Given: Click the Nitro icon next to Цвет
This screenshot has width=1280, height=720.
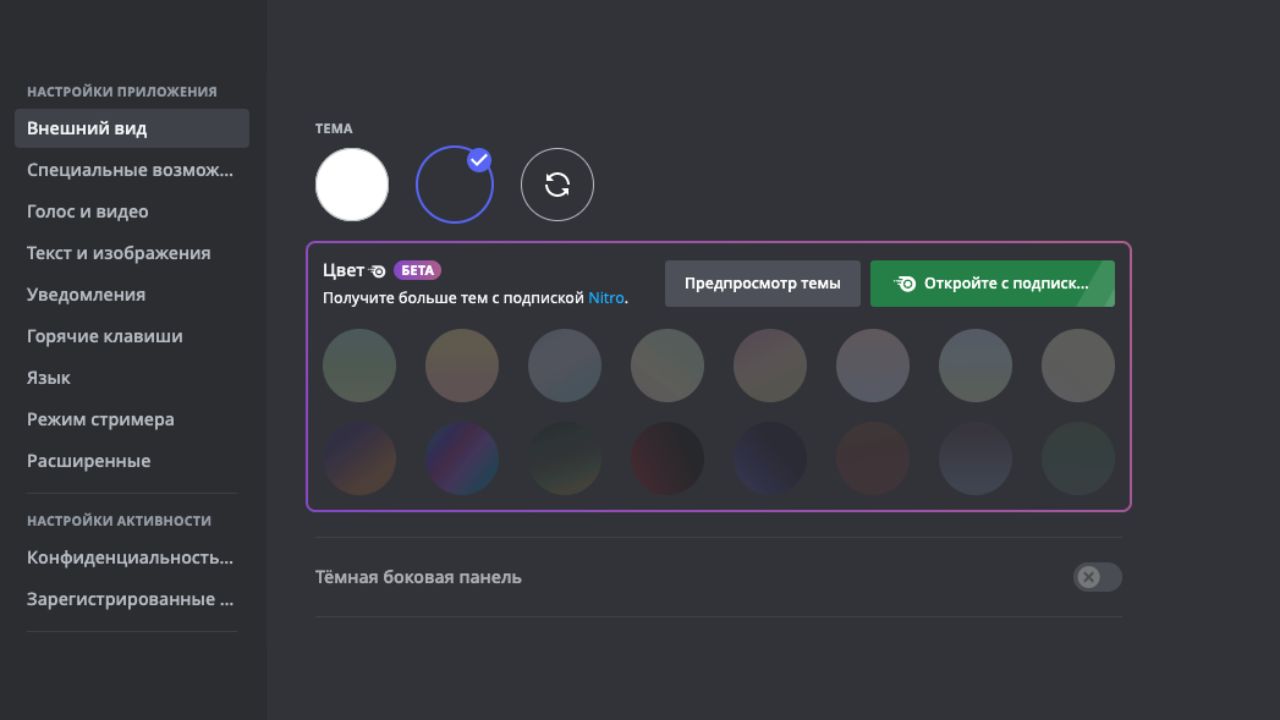Looking at the screenshot, I should point(378,271).
